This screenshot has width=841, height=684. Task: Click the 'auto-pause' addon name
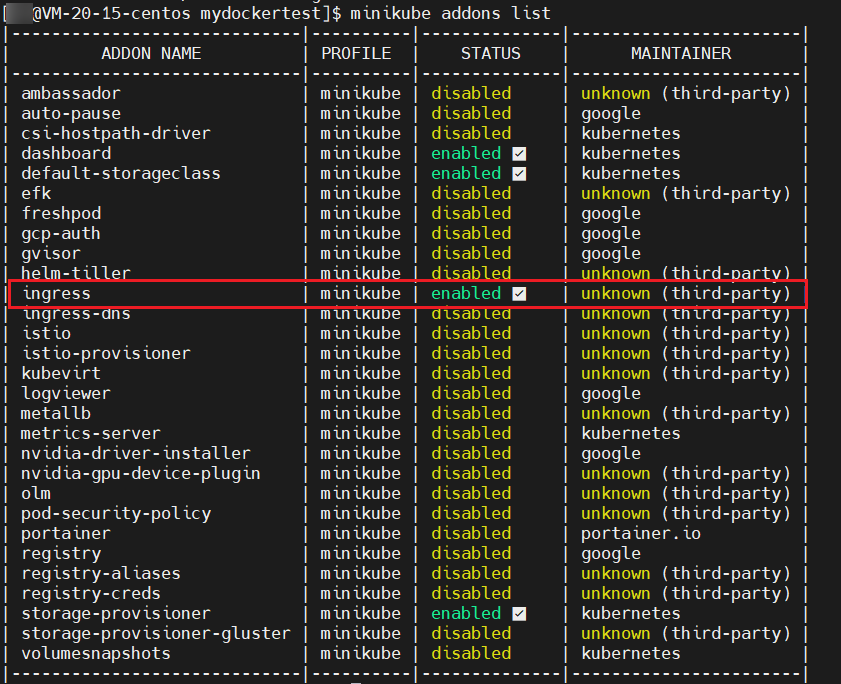click(x=71, y=114)
